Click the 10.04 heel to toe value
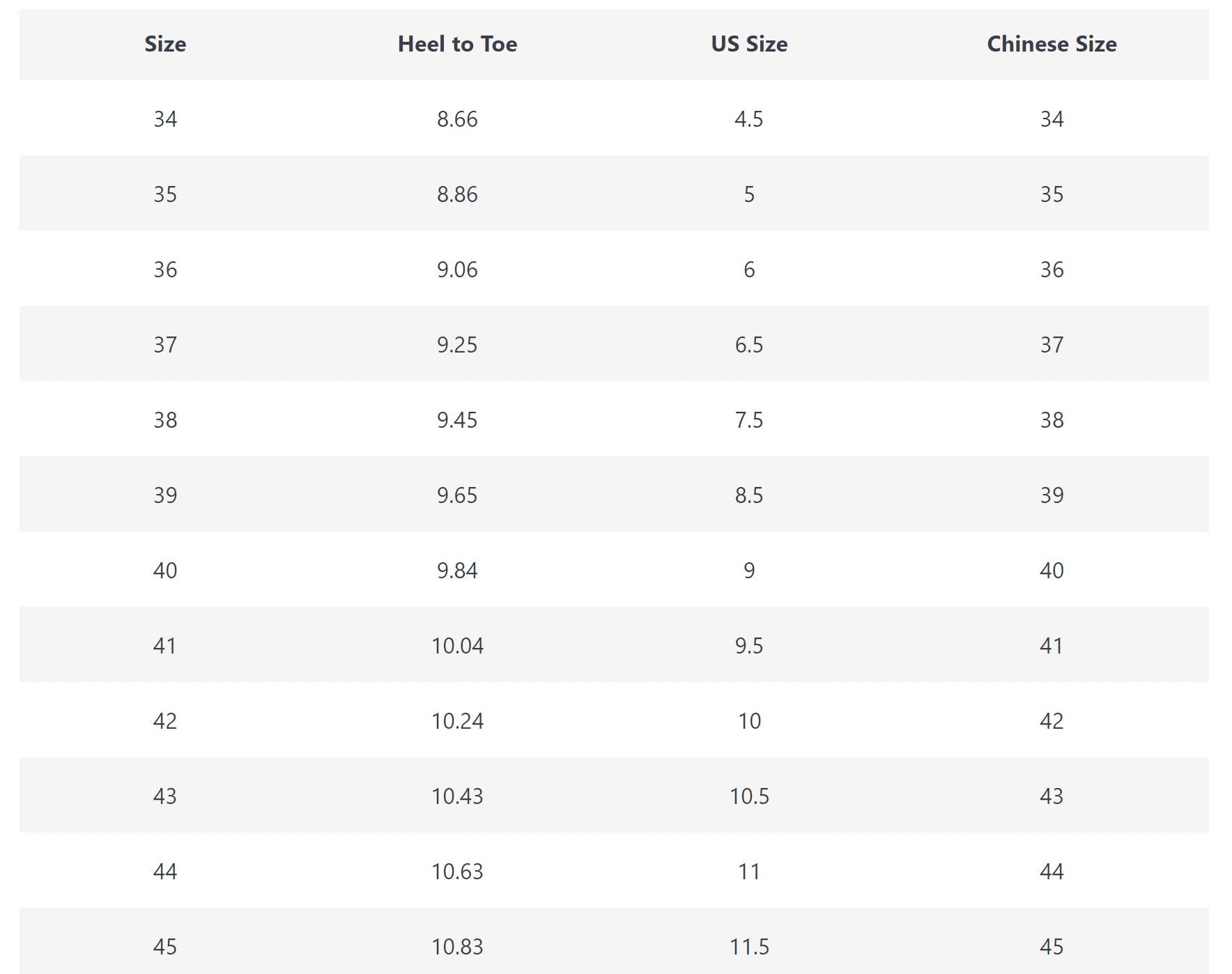The image size is (1232, 974). tap(457, 646)
